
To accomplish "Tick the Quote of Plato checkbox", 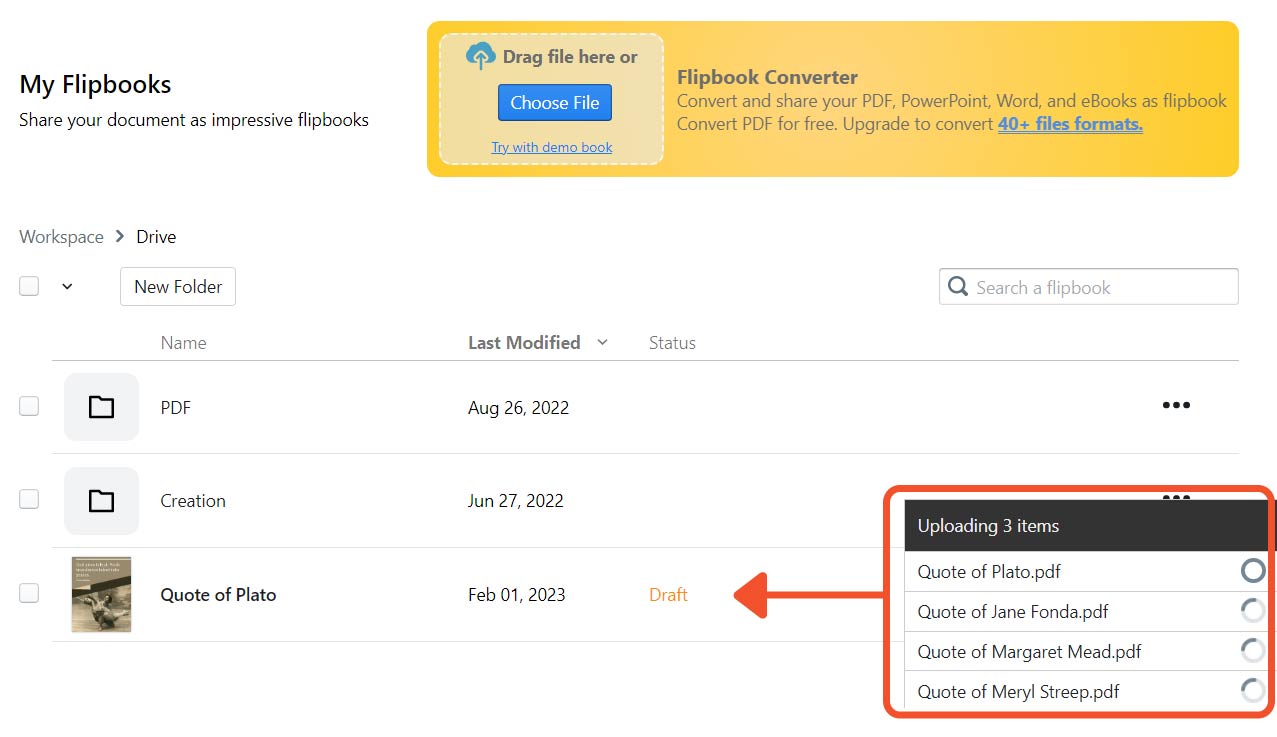I will pyautogui.click(x=29, y=593).
